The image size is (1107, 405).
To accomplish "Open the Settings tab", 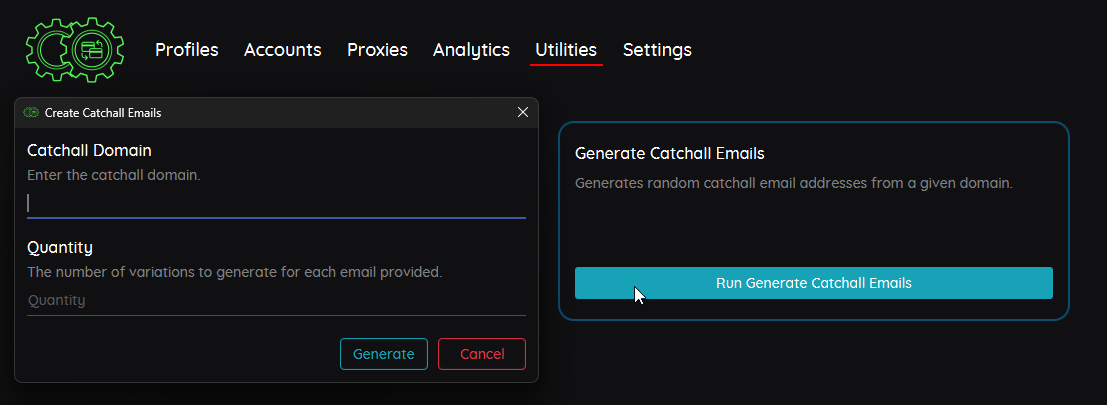I will (657, 50).
